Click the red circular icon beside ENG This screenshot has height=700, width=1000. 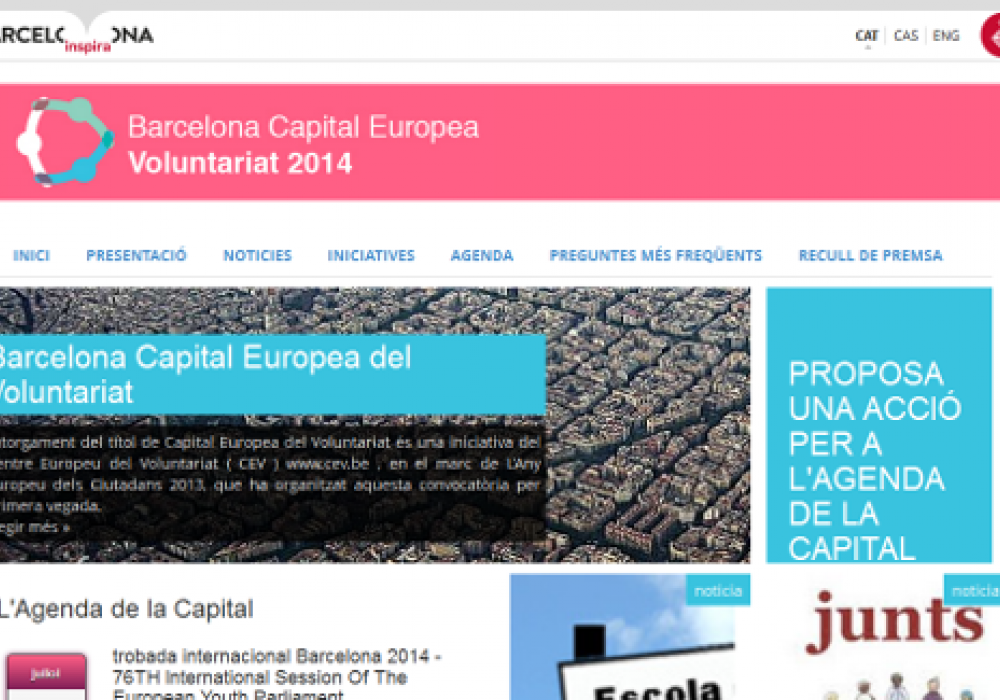(990, 36)
